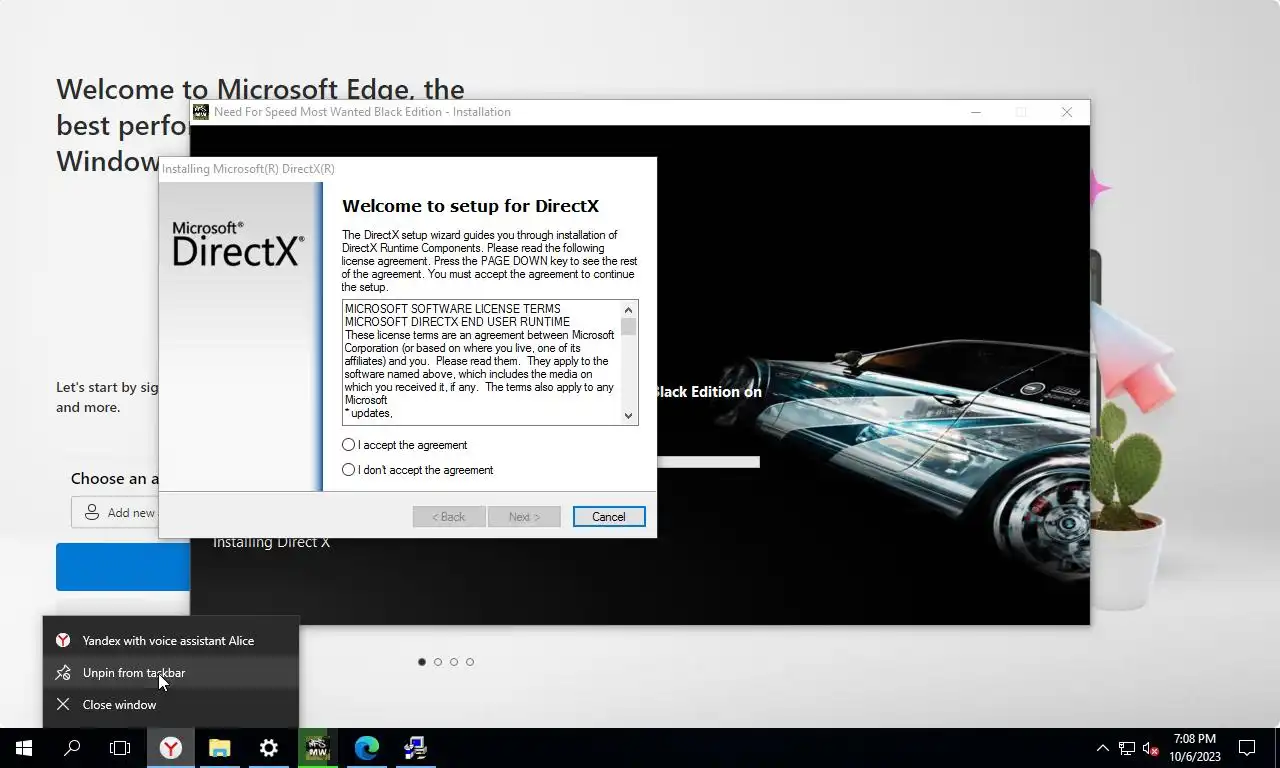Open the clock showing 7:08 PM
1280x768 pixels.
(1194, 748)
